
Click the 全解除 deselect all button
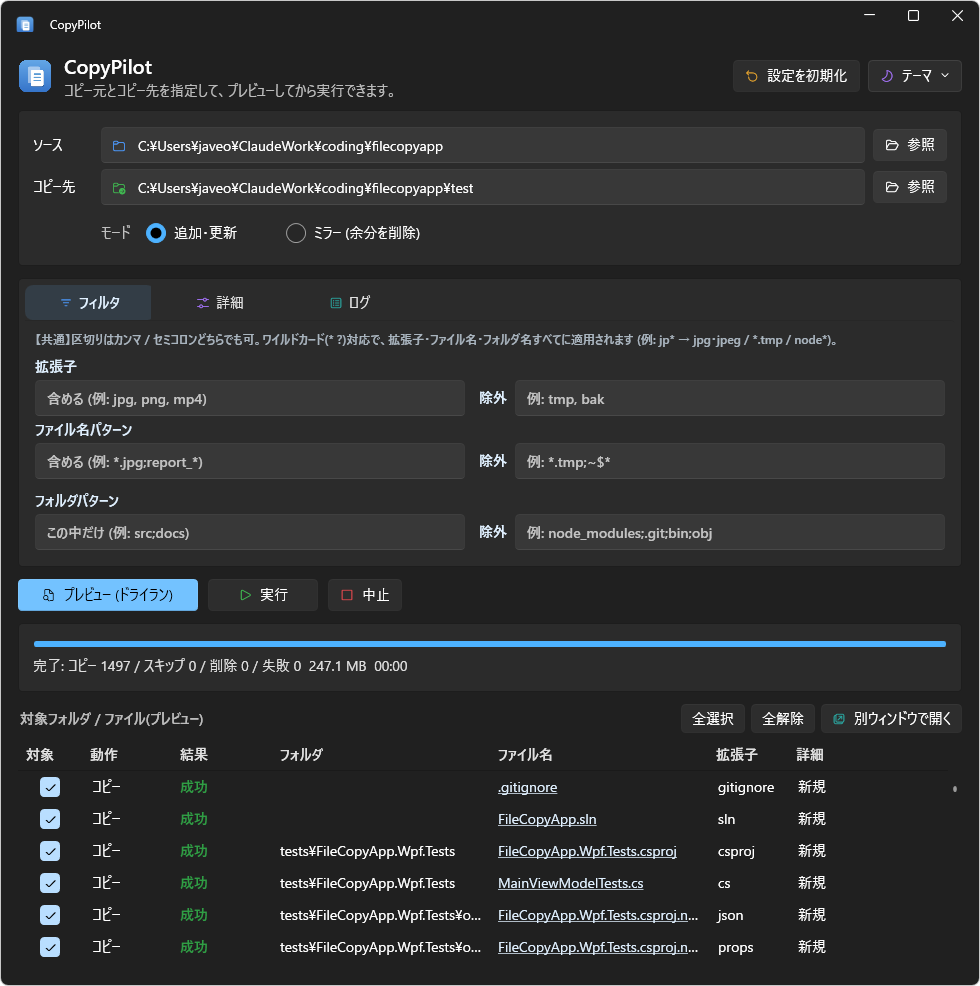[x=782, y=719]
